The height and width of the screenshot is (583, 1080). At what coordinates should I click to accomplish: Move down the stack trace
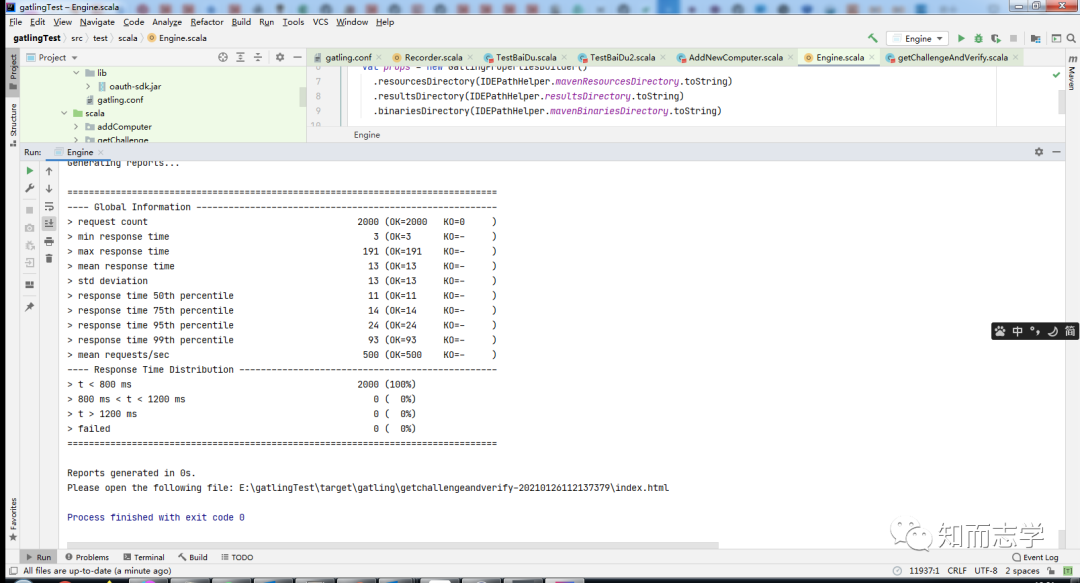[49, 189]
